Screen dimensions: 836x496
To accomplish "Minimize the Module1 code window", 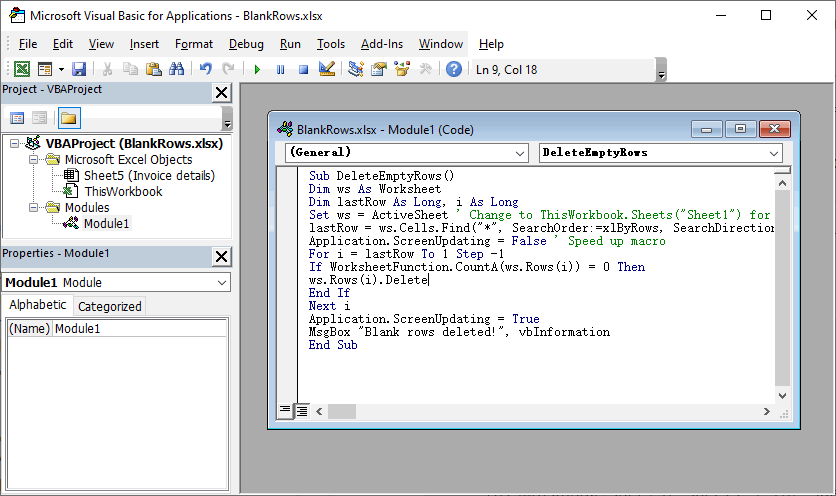I will point(706,129).
